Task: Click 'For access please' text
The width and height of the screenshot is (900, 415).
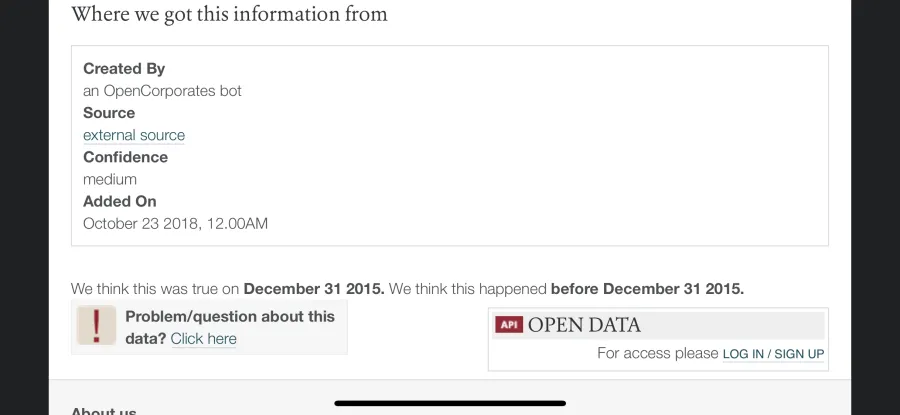Action: 658,353
